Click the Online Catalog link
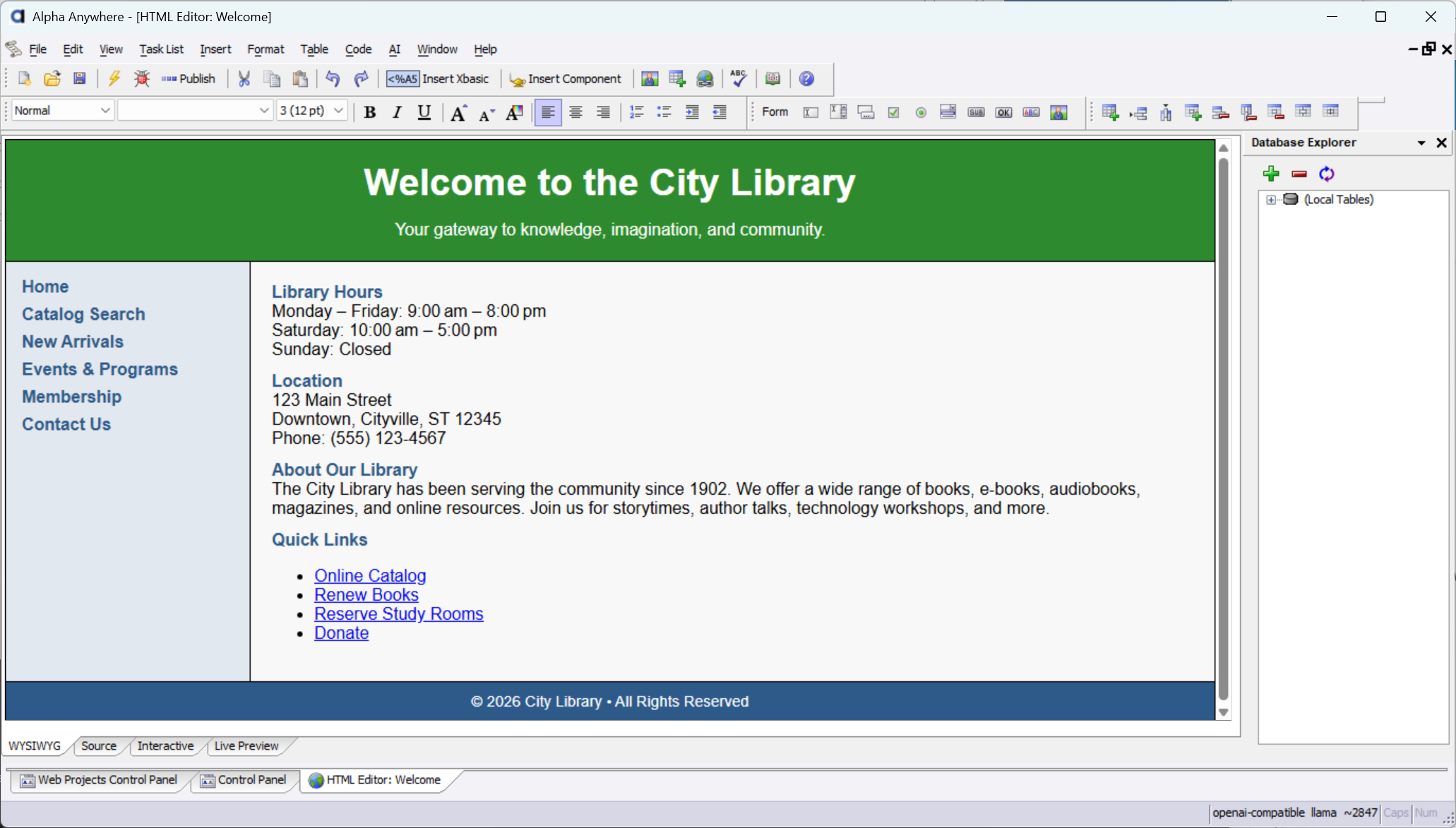The height and width of the screenshot is (828, 1456). tap(370, 576)
